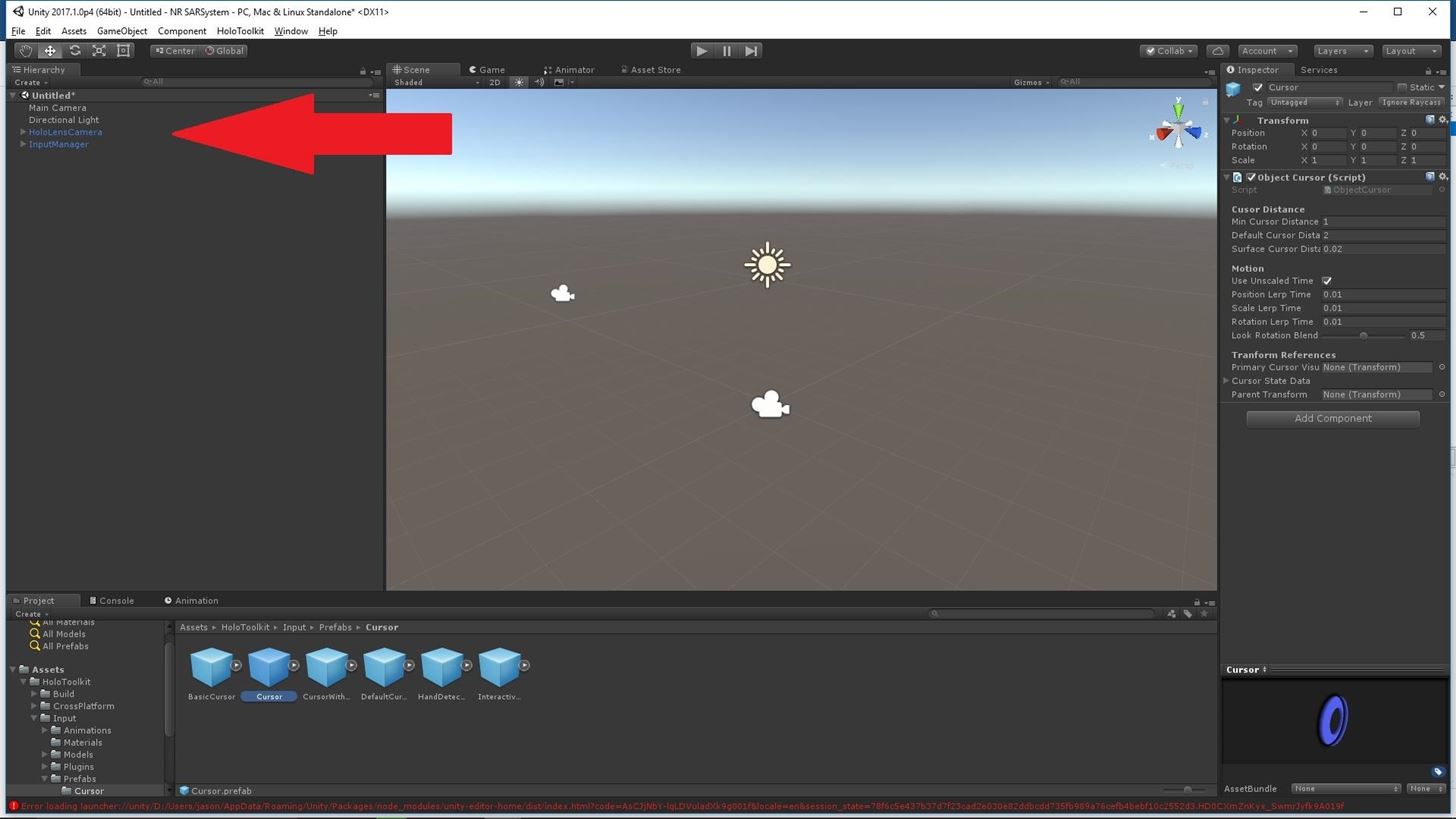Viewport: 1456px width, 819px height.
Task: Toggle the Static checkbox in Inspector
Action: pos(1402,88)
